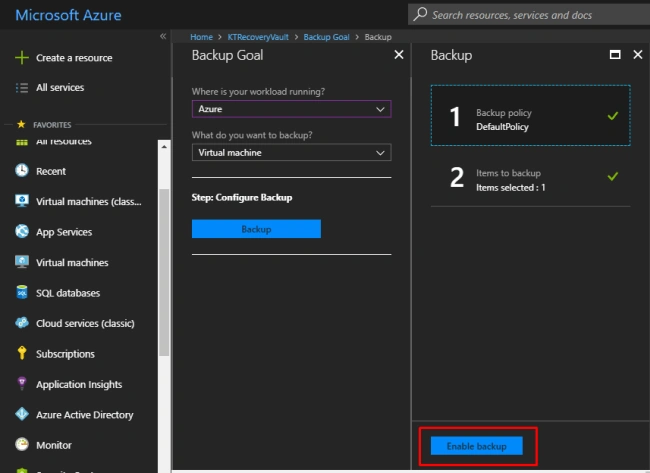650x473 pixels.
Task: Select Subscriptions in favorites
Action: 65,354
